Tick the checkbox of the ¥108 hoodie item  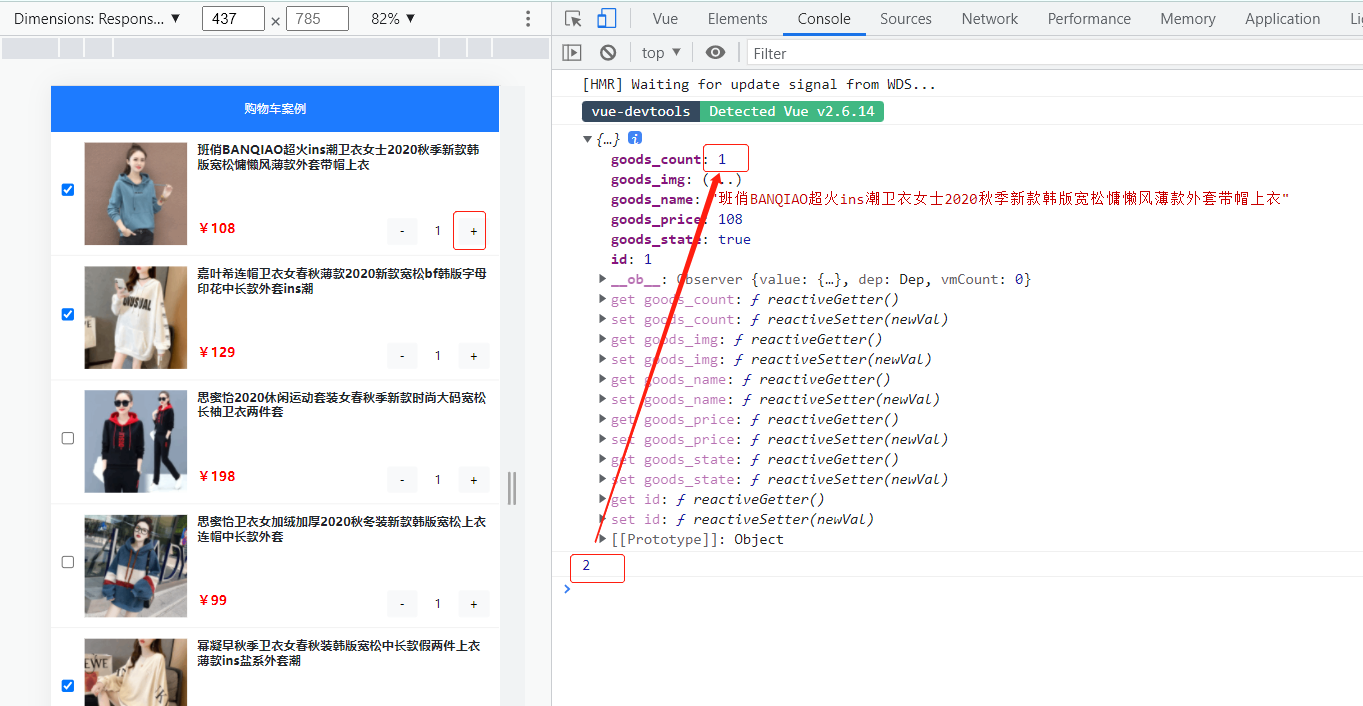[68, 190]
